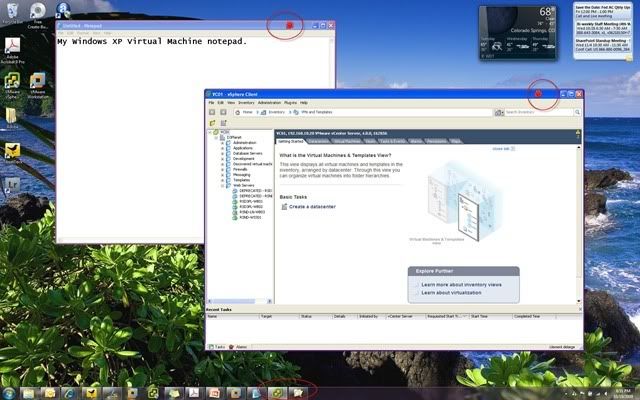
Task: Open the VMware vSphere Client desktop icon
Action: pyautogui.click(x=13, y=86)
